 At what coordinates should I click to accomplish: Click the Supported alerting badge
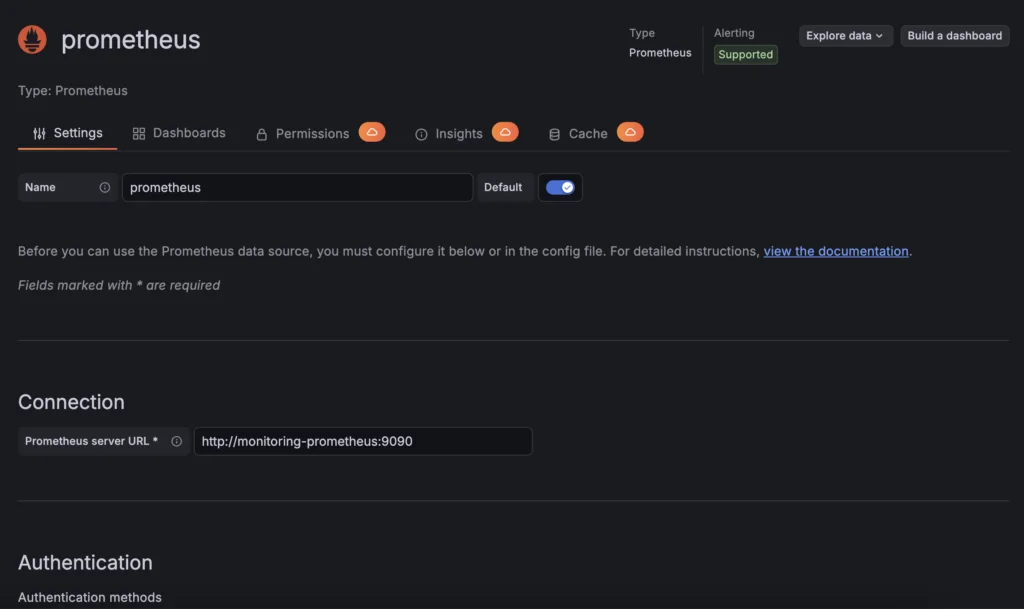click(x=745, y=54)
